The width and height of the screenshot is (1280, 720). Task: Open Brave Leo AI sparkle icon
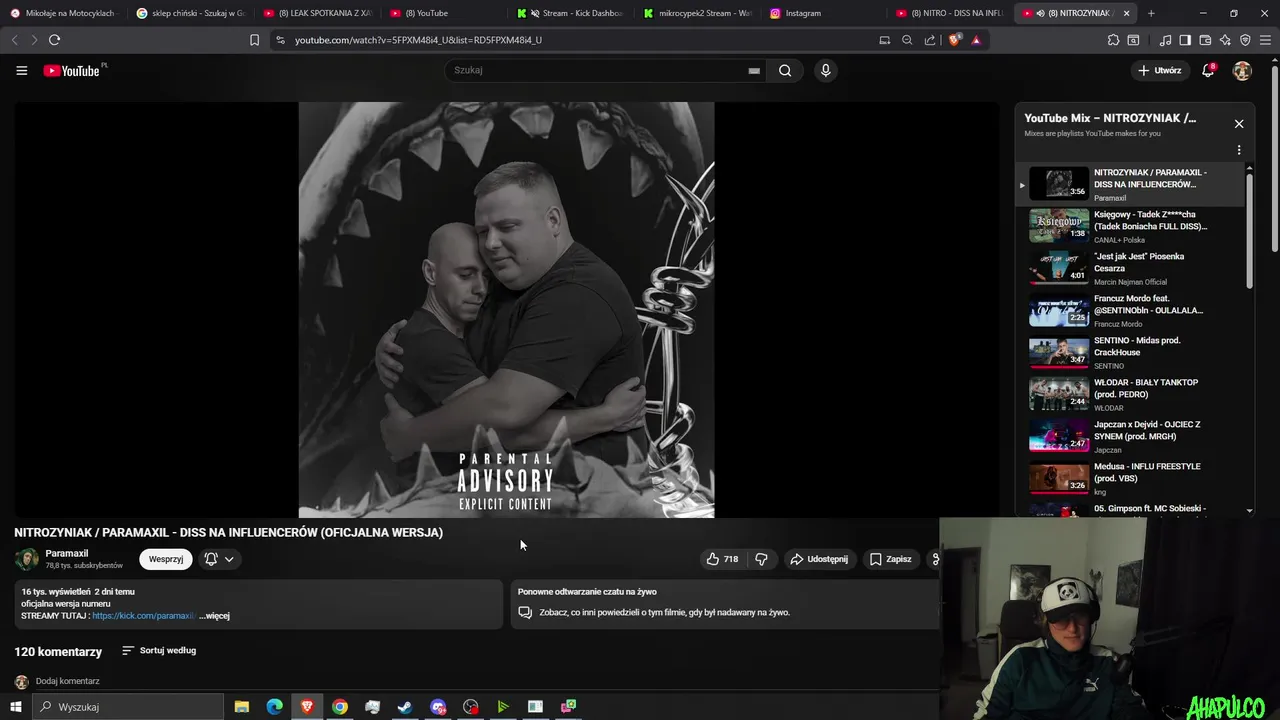coord(1225,40)
